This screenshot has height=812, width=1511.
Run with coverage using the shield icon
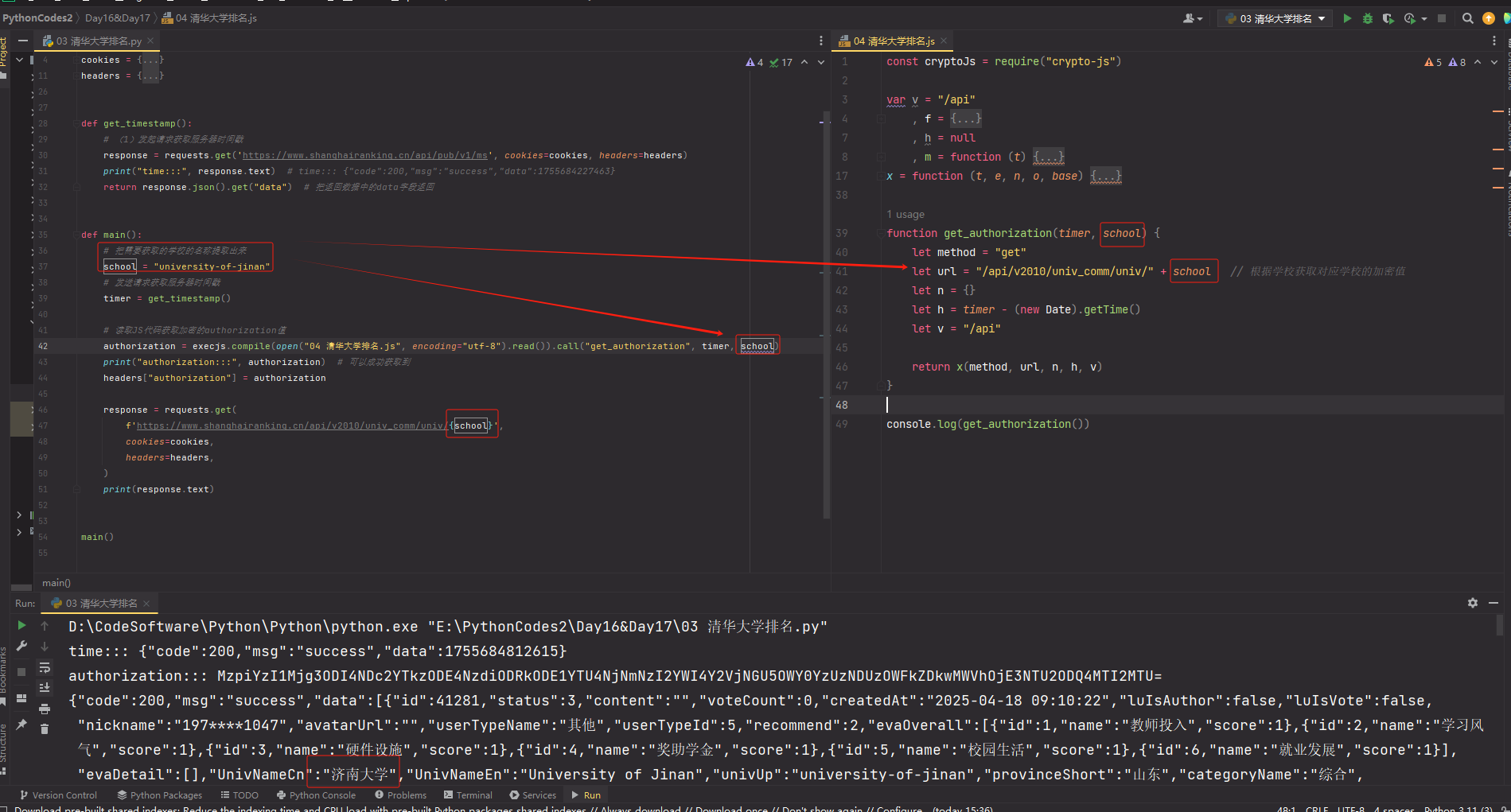click(1388, 18)
